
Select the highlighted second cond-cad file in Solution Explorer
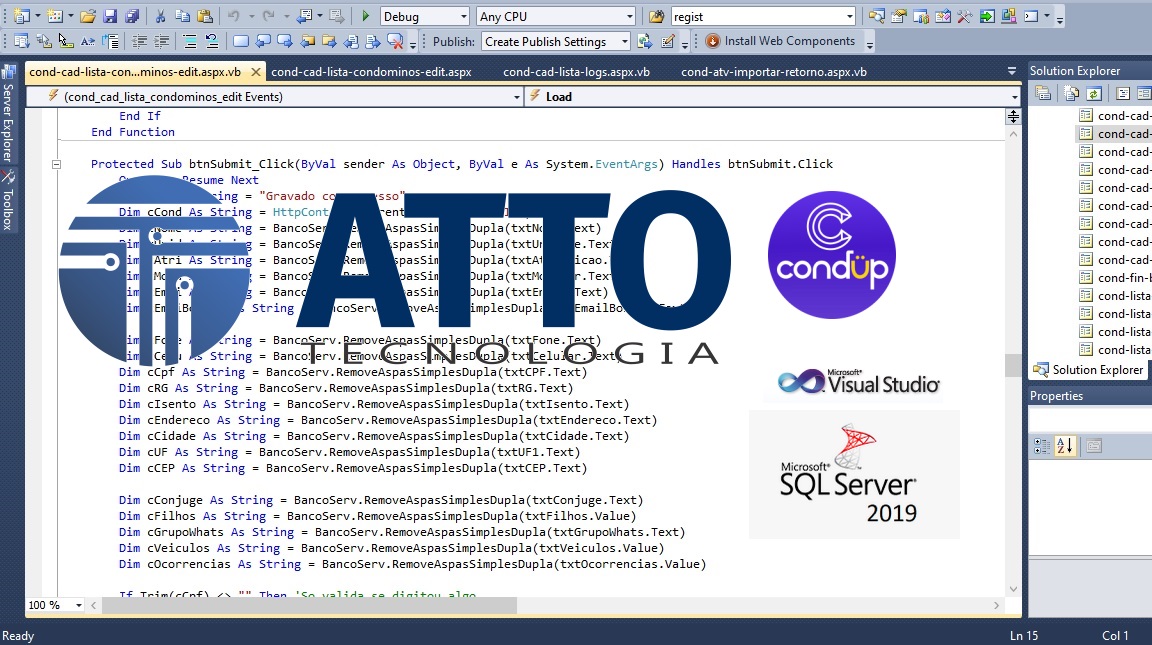(x=1115, y=134)
